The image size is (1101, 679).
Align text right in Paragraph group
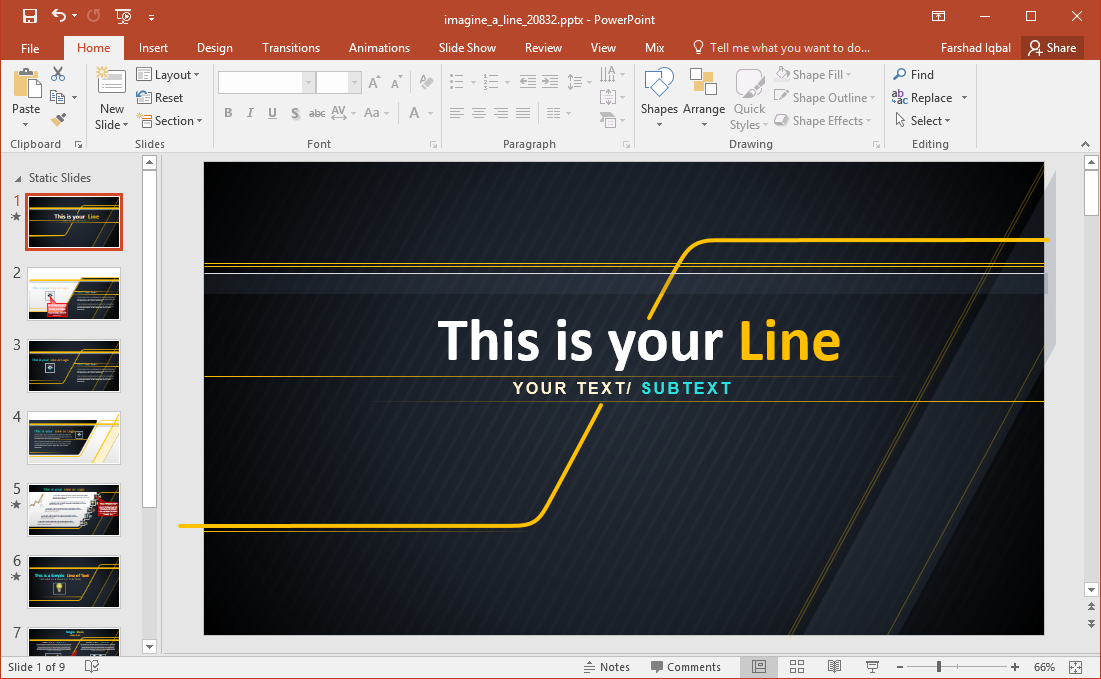[501, 113]
